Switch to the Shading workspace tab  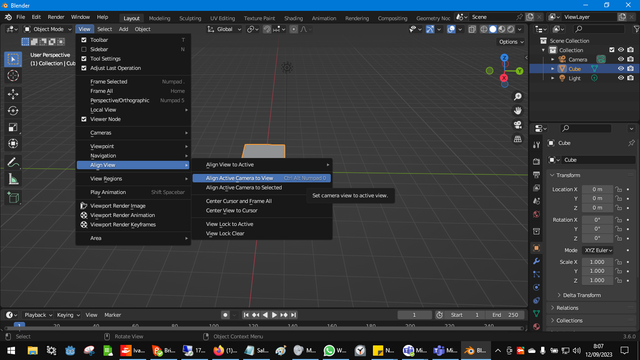[293, 18]
